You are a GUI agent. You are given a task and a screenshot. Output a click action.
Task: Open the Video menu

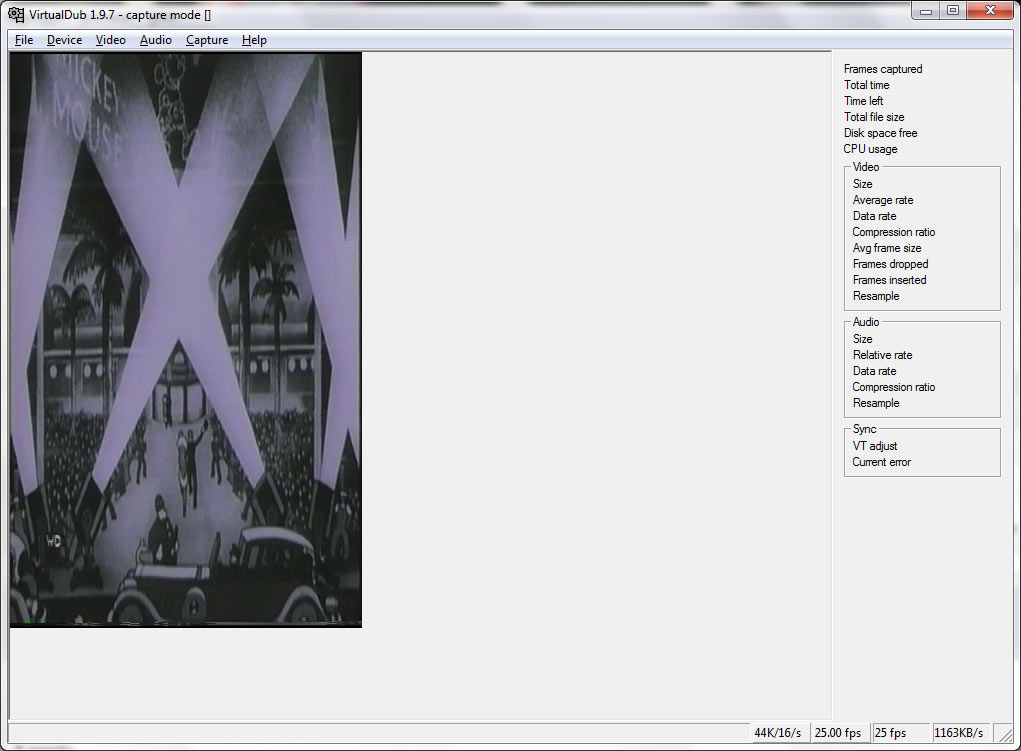click(x=111, y=40)
